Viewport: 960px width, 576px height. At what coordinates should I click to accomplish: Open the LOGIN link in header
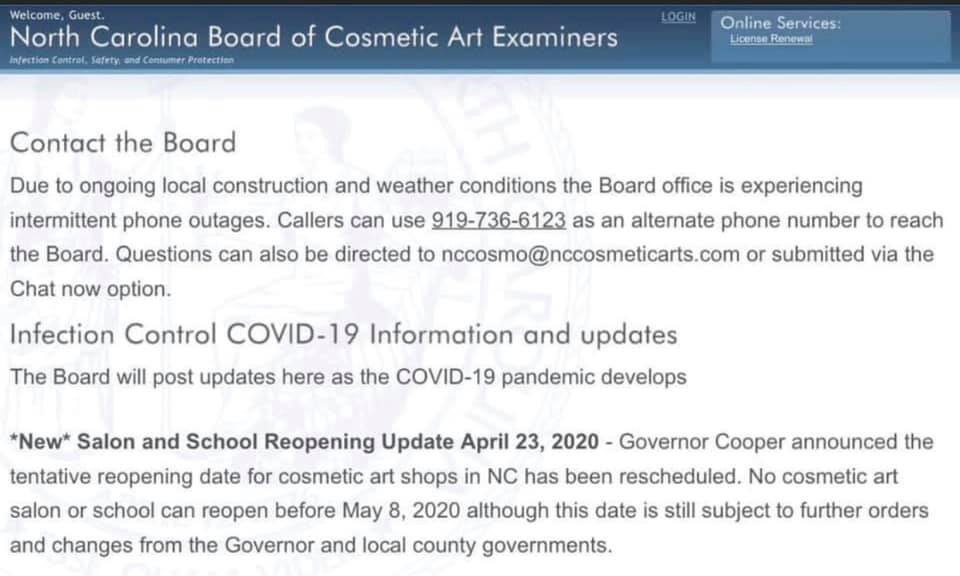[x=678, y=17]
